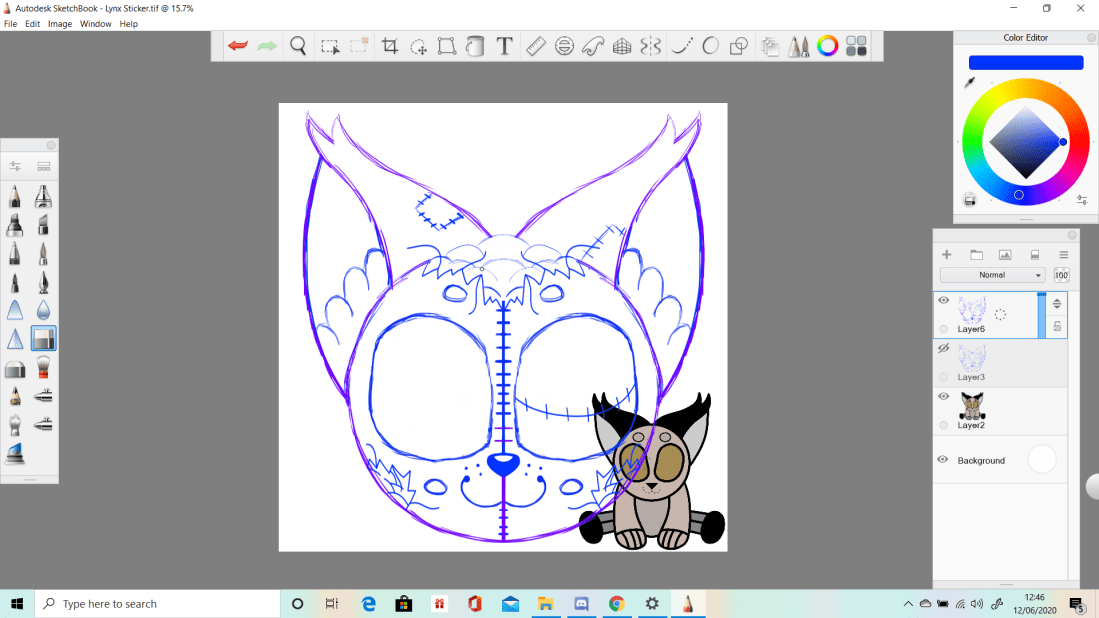Screen dimensions: 1099x618
Task: Toggle Background layer visibility
Action: click(942, 460)
